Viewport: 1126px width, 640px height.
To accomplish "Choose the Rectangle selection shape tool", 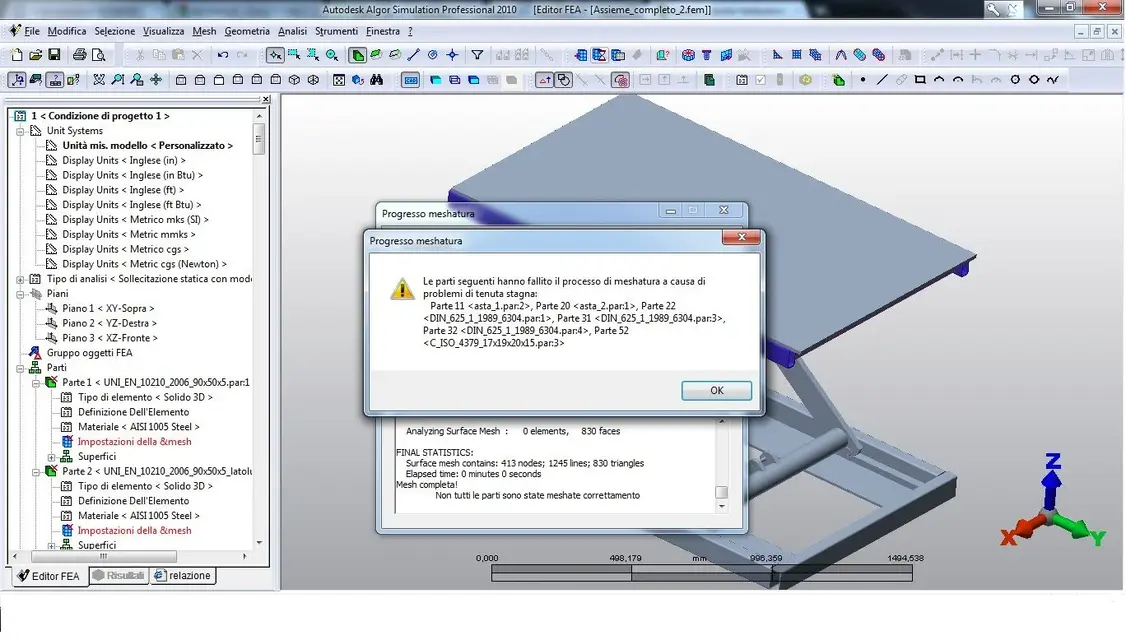I will 294,55.
